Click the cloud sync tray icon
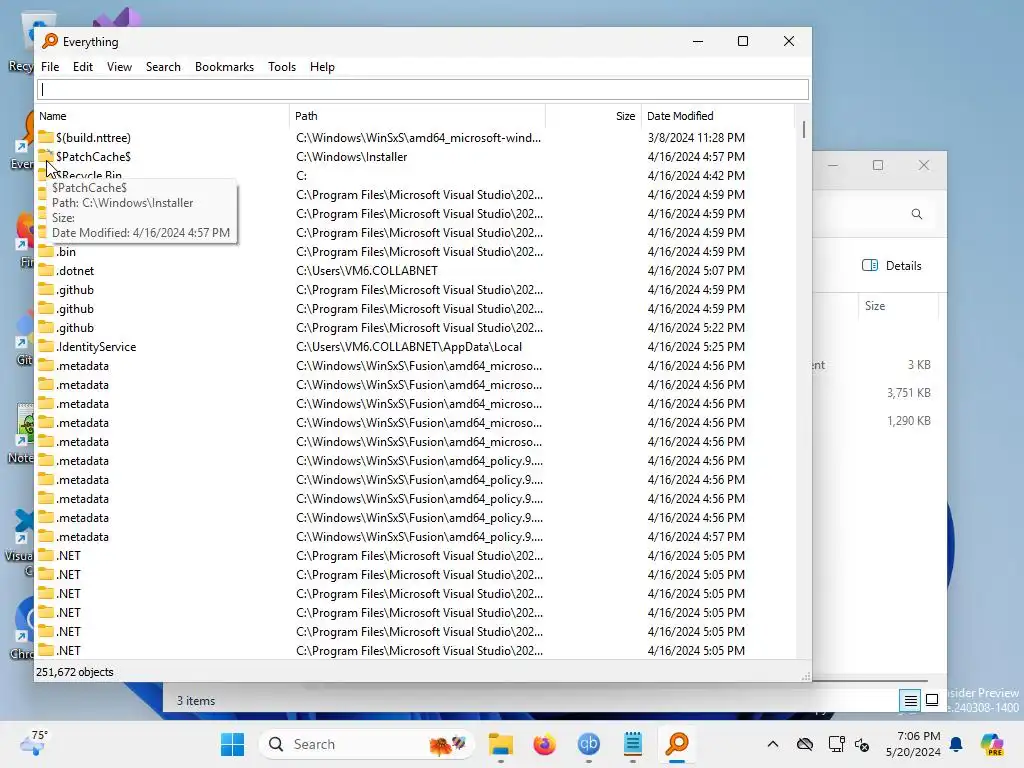Screen dimensions: 1024x768 tap(805, 744)
